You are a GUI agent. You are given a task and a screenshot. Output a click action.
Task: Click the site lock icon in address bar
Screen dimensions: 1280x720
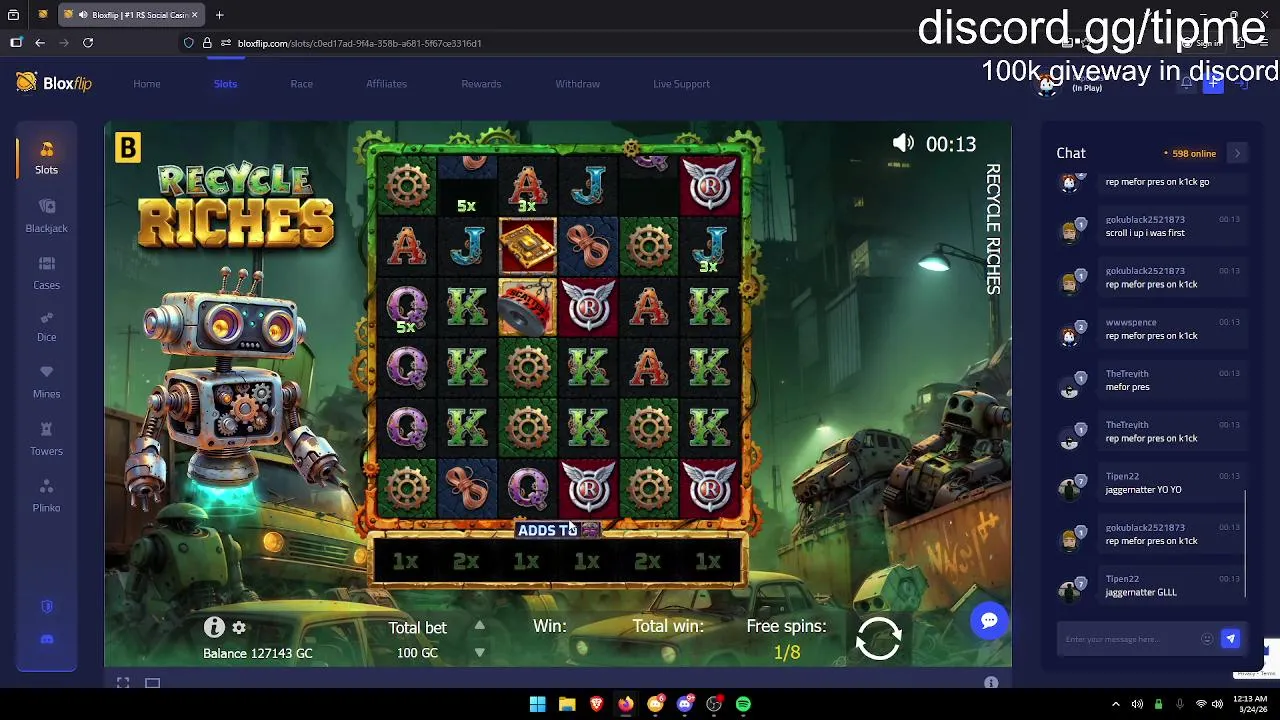pyautogui.click(x=207, y=43)
